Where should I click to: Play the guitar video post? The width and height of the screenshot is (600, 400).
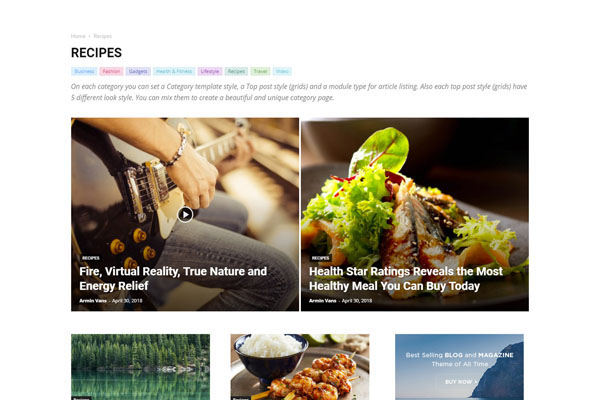coord(185,214)
